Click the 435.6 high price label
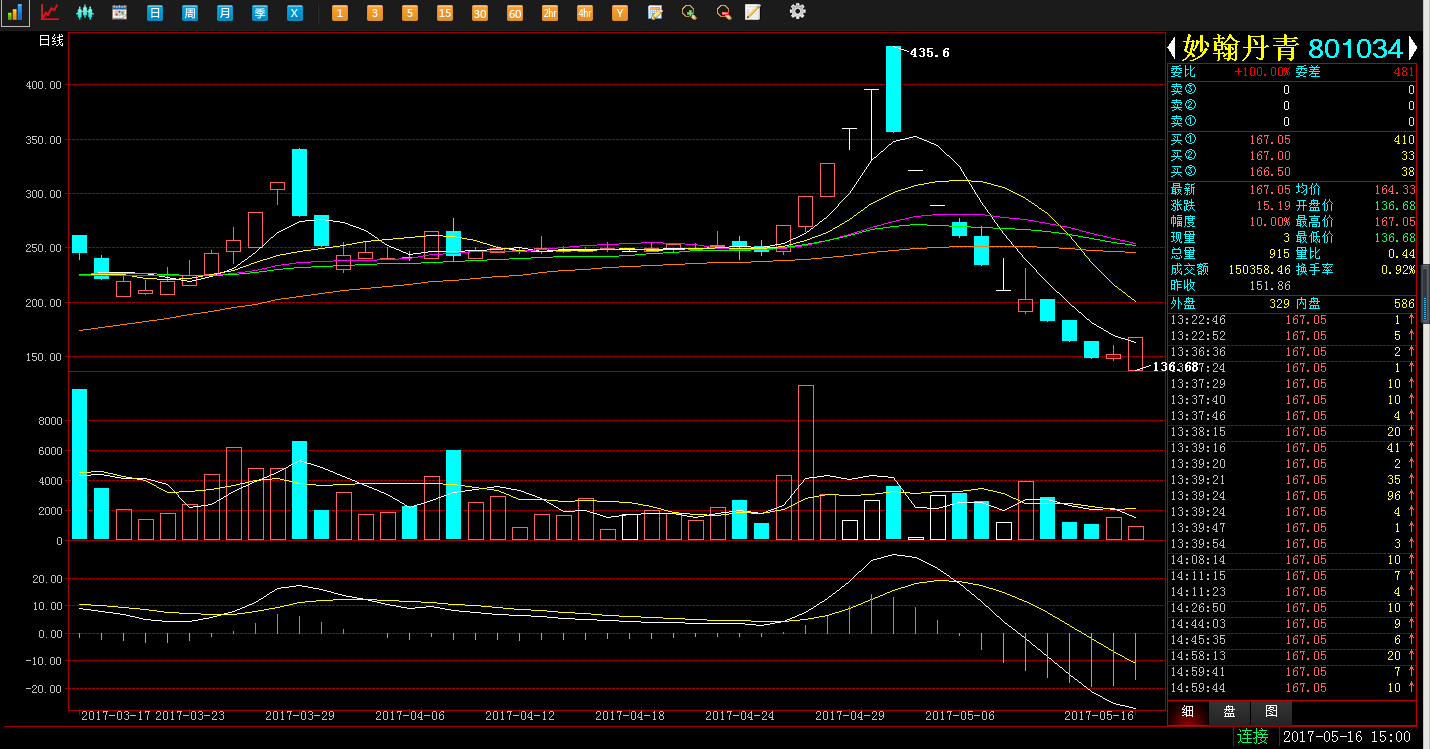This screenshot has width=1430, height=749. (x=929, y=53)
